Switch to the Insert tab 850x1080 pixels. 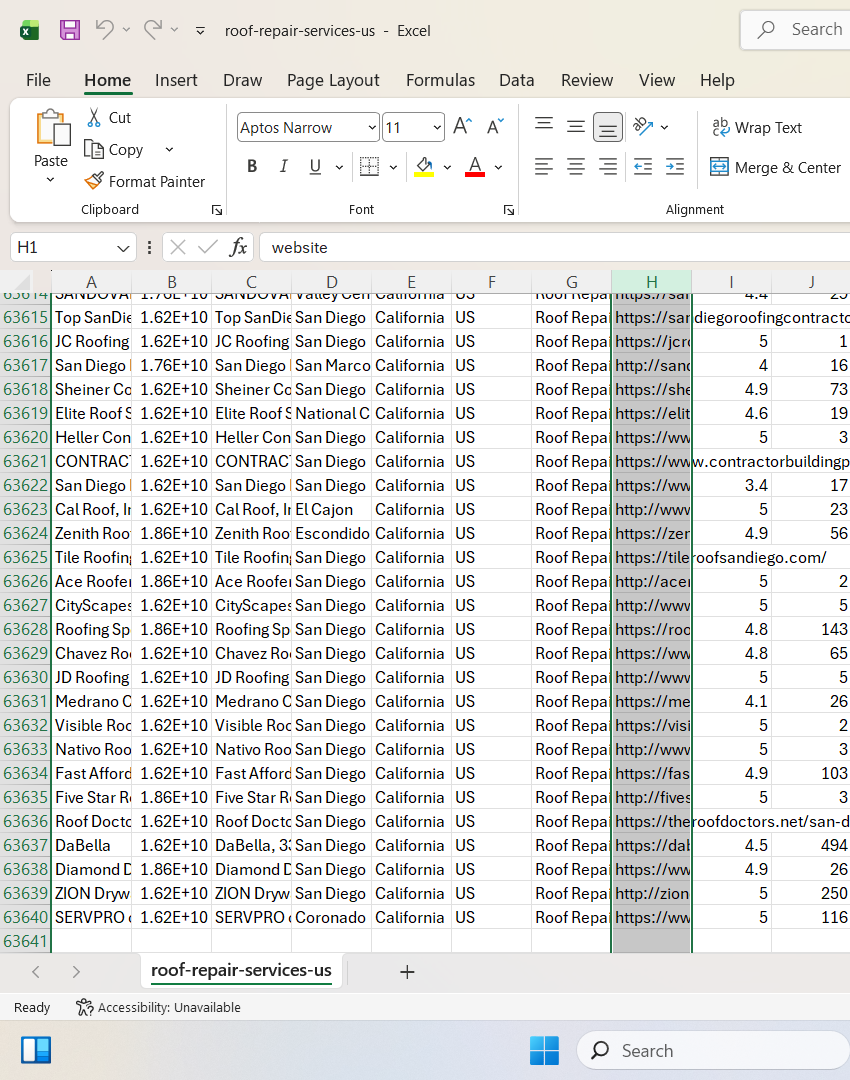pos(176,80)
